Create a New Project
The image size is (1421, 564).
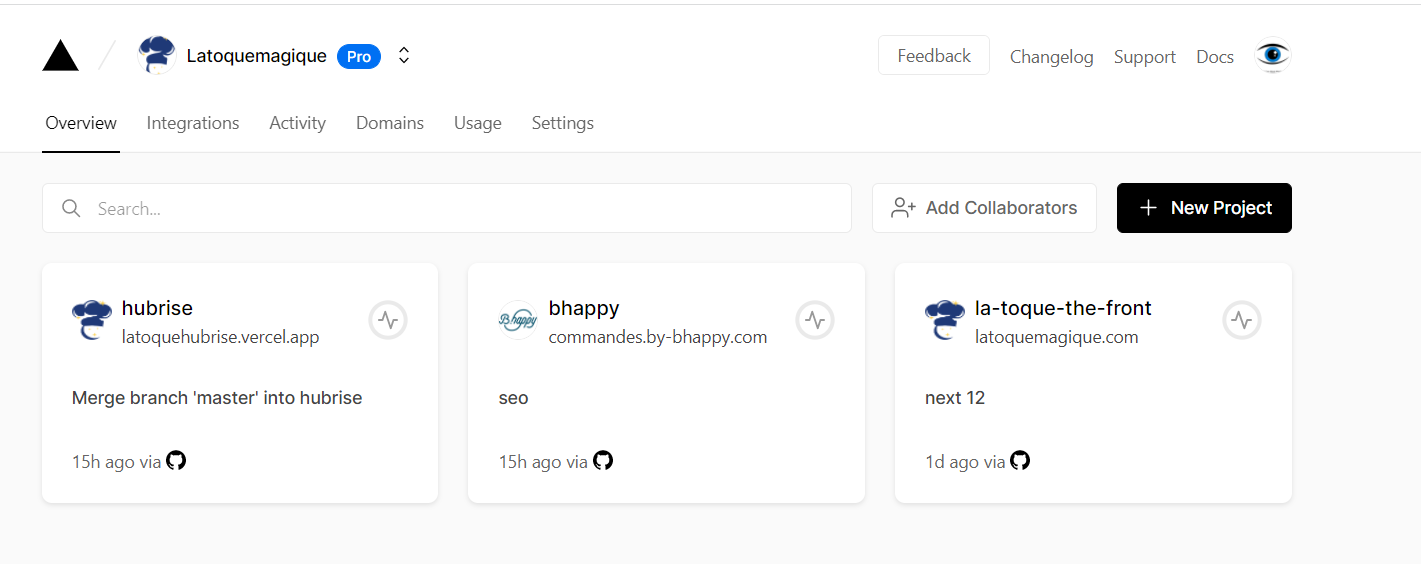(1204, 208)
